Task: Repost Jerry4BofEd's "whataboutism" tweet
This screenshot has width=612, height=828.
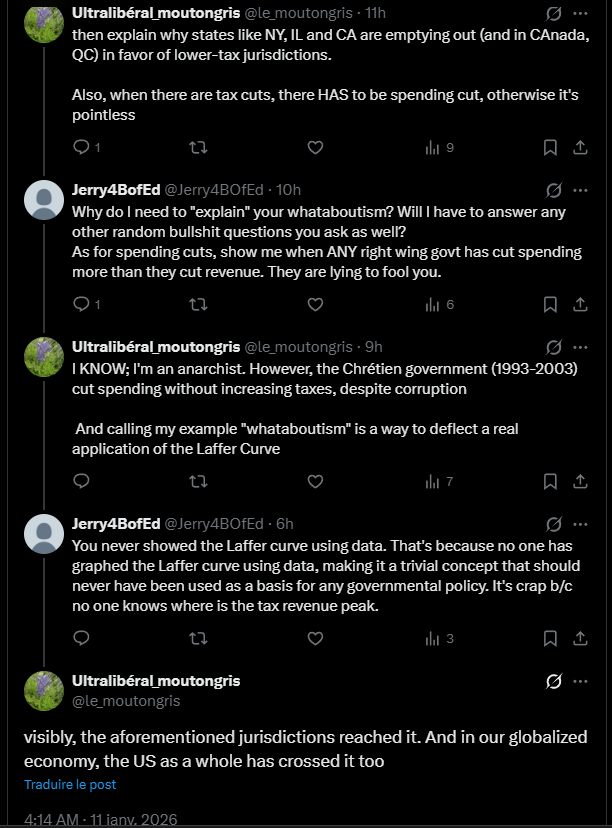Action: point(198,304)
